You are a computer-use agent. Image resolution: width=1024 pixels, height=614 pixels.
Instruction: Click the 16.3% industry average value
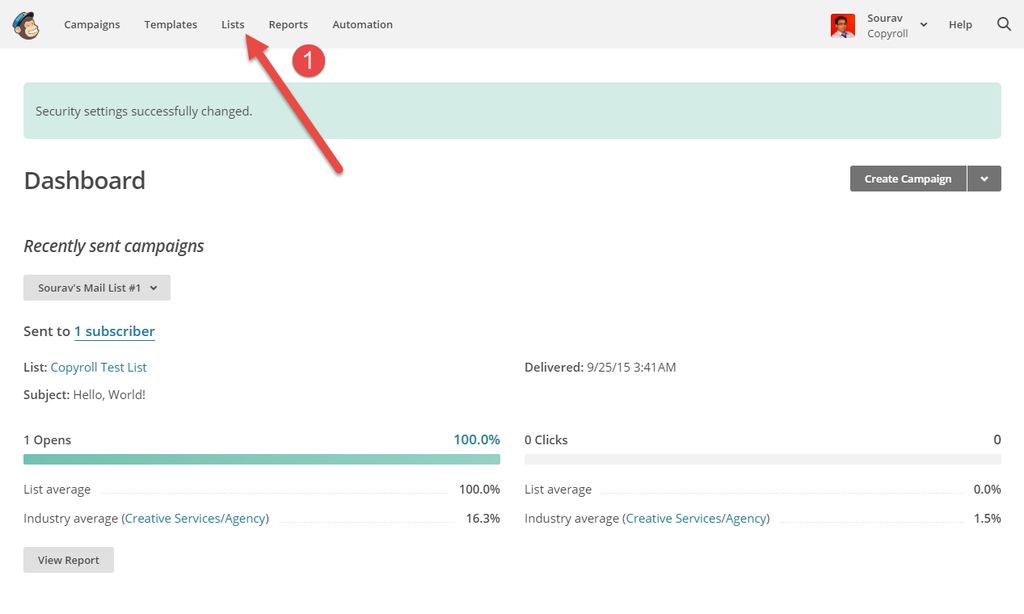[x=483, y=518]
